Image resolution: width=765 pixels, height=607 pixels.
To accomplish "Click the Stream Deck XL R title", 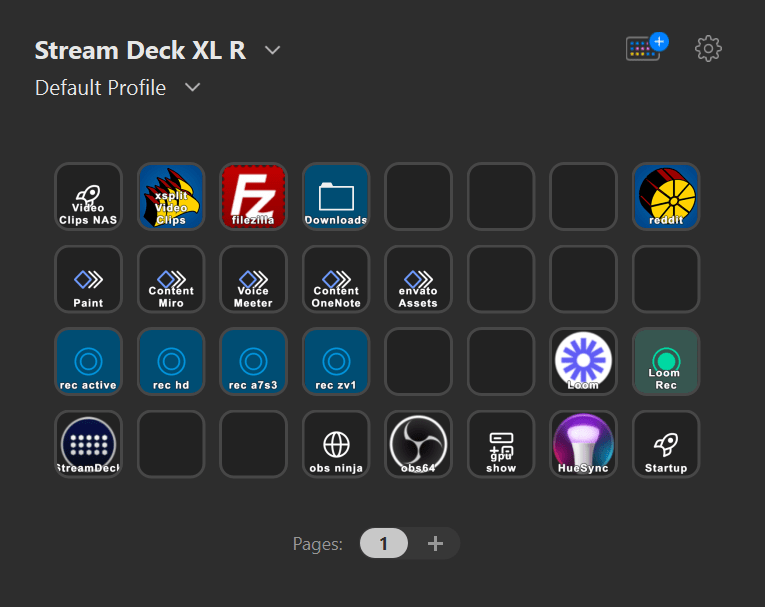I will pyautogui.click(x=141, y=50).
